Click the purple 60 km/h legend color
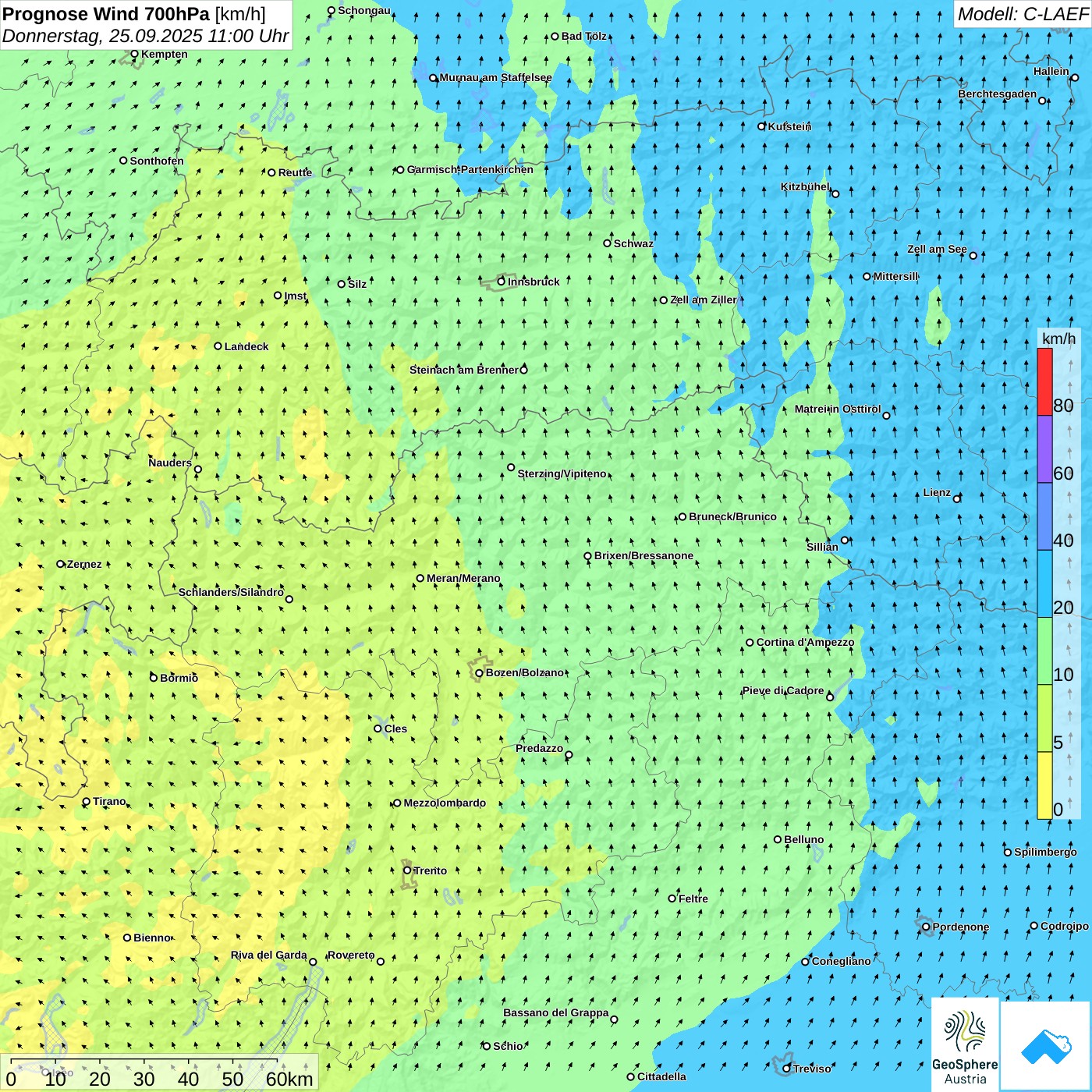The image size is (1092, 1092). click(x=1044, y=449)
